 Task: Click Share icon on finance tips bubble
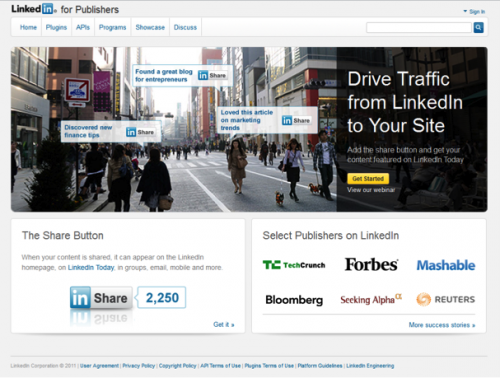click(140, 132)
